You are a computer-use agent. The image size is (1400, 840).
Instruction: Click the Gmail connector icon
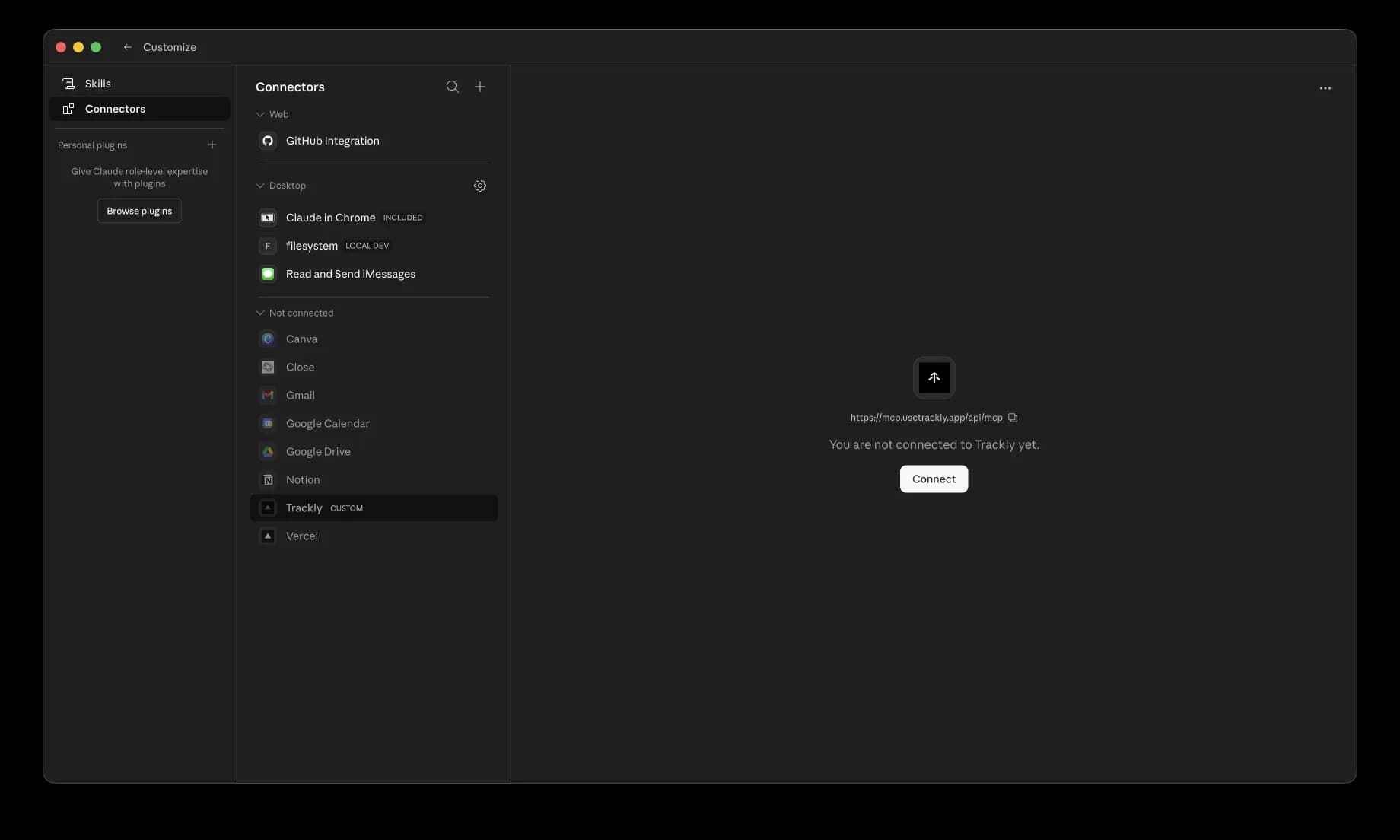click(x=267, y=395)
